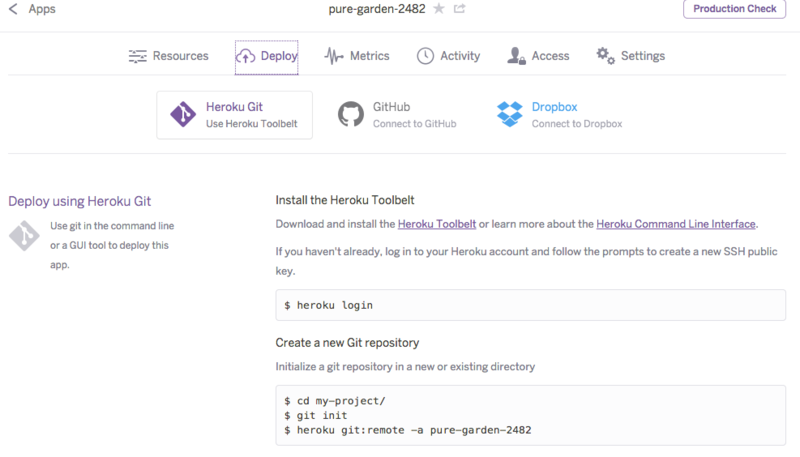Click the Deploy cloud-upload icon

pyautogui.click(x=245, y=56)
